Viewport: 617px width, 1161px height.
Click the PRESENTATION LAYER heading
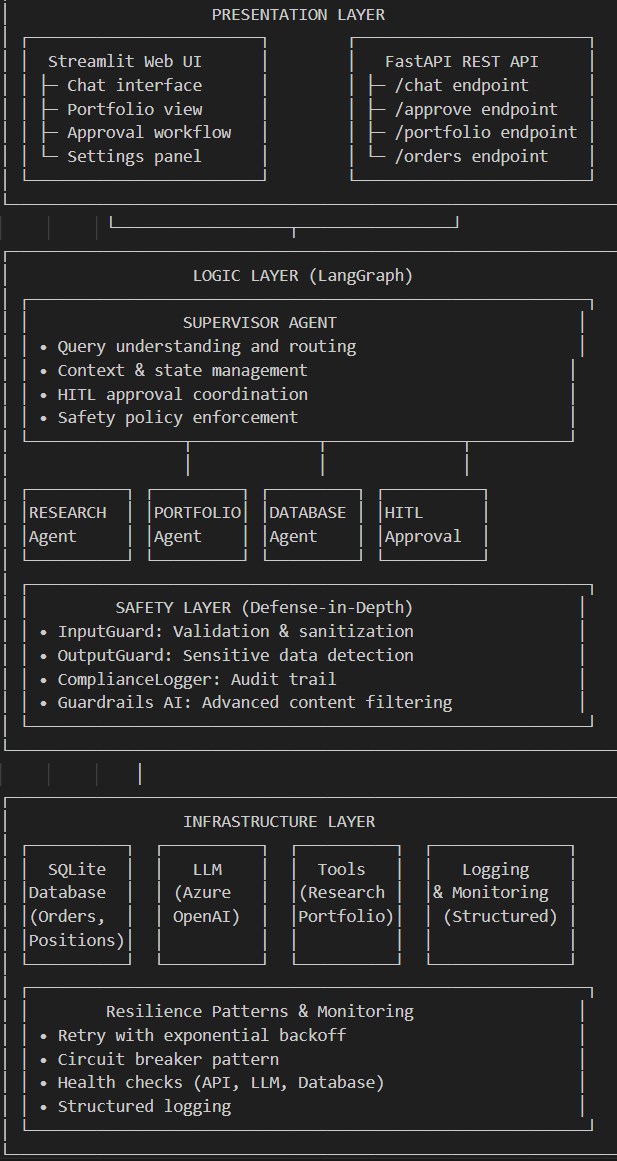click(298, 15)
